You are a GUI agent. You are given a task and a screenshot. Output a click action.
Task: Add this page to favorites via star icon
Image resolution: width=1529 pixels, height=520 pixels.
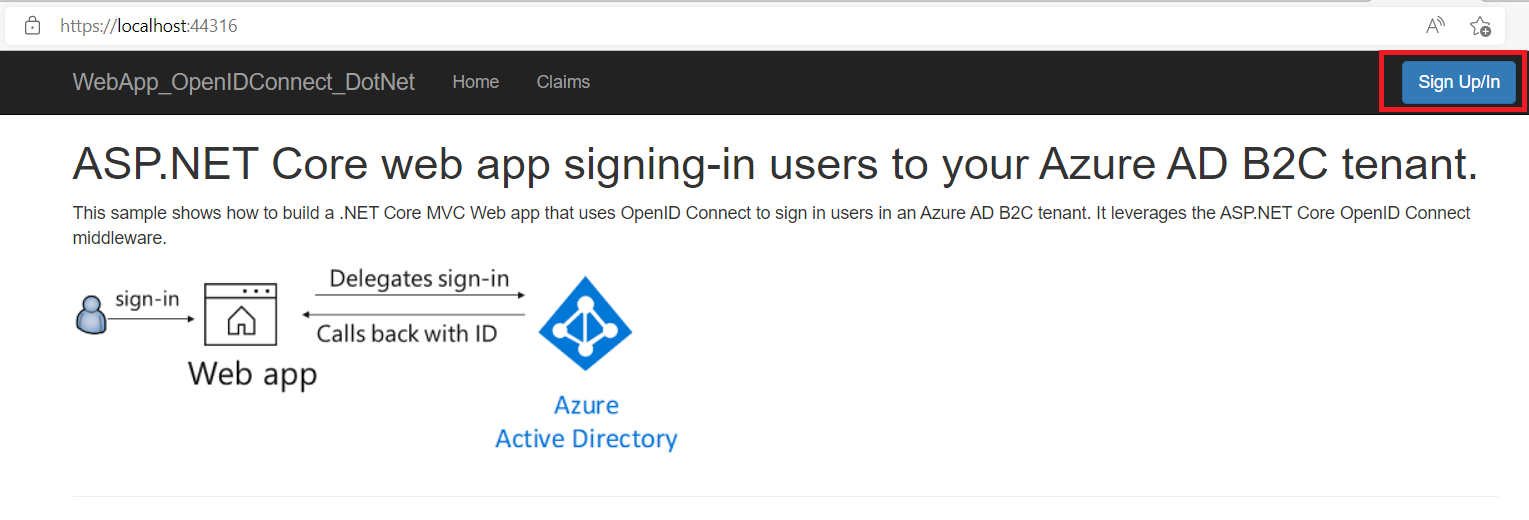(1481, 27)
